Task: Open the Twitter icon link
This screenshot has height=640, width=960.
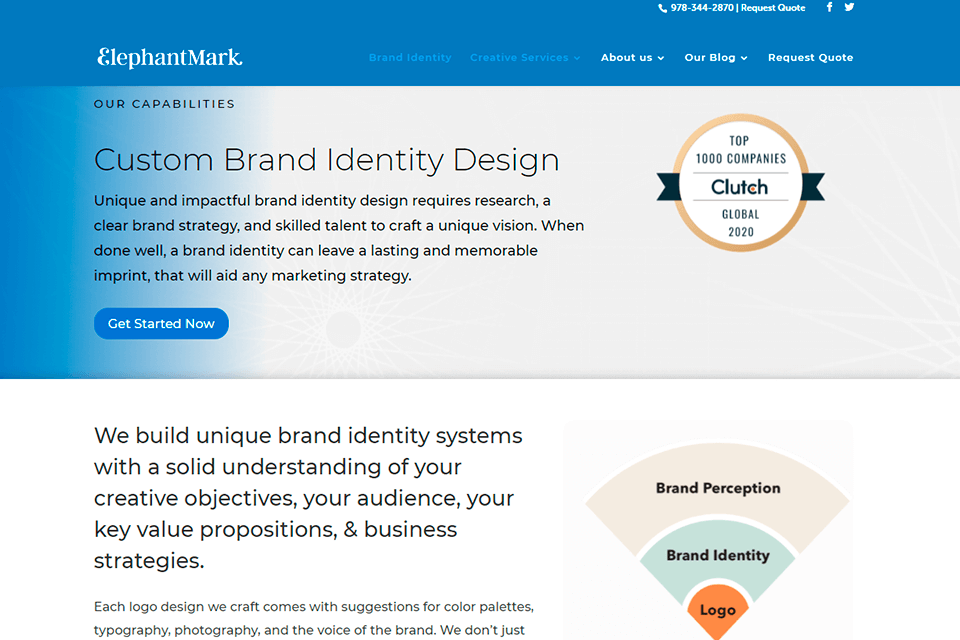Action: point(849,7)
